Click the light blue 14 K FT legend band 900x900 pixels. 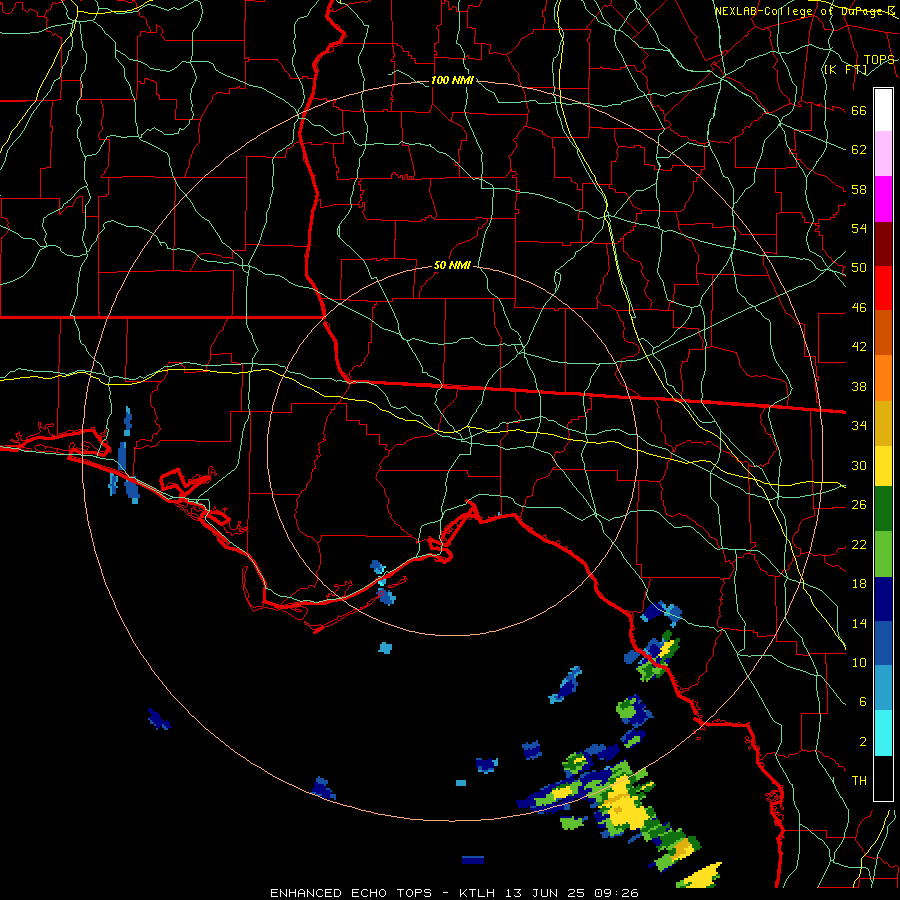(883, 688)
